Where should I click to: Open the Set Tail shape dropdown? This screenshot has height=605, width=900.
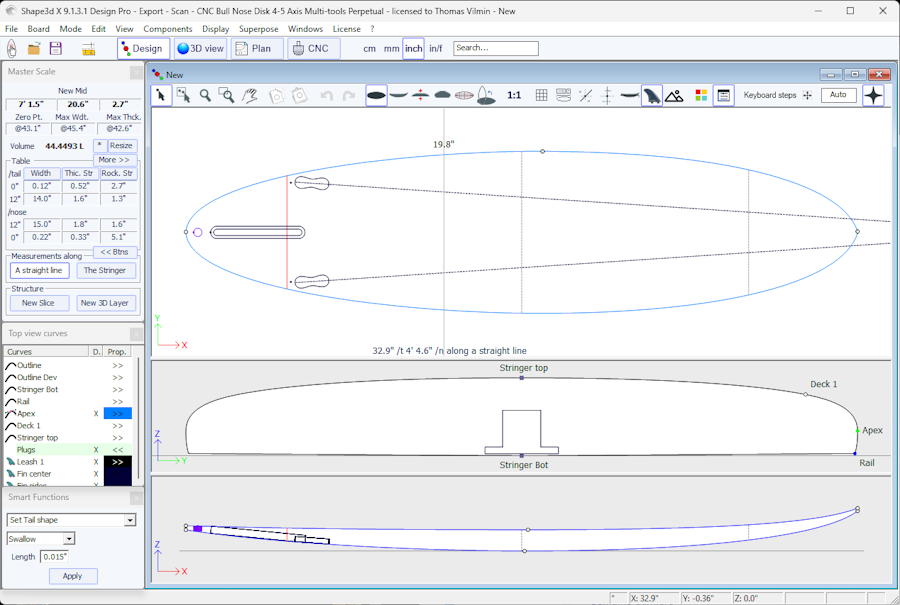point(130,520)
